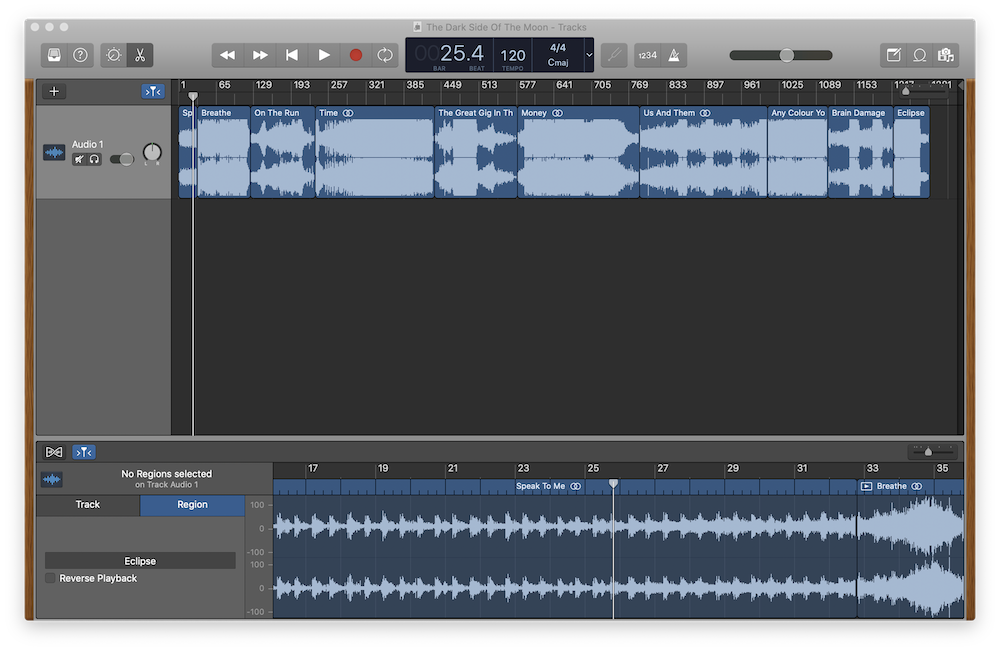Solo Audio 1 with headphones button
The width and height of the screenshot is (1000, 651).
(94, 159)
